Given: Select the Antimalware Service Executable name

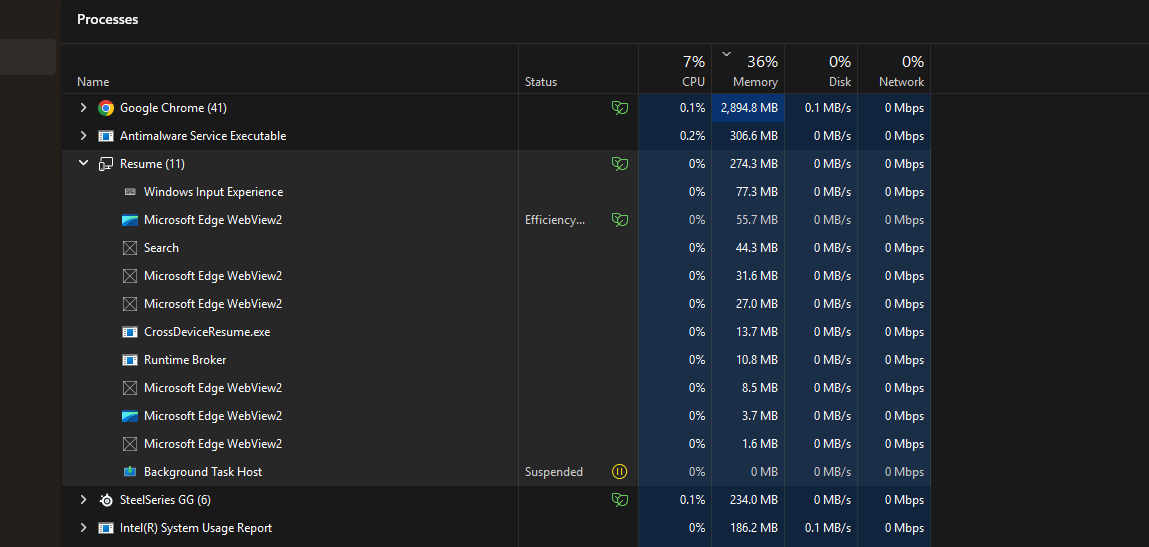Looking at the screenshot, I should pyautogui.click(x=203, y=136).
